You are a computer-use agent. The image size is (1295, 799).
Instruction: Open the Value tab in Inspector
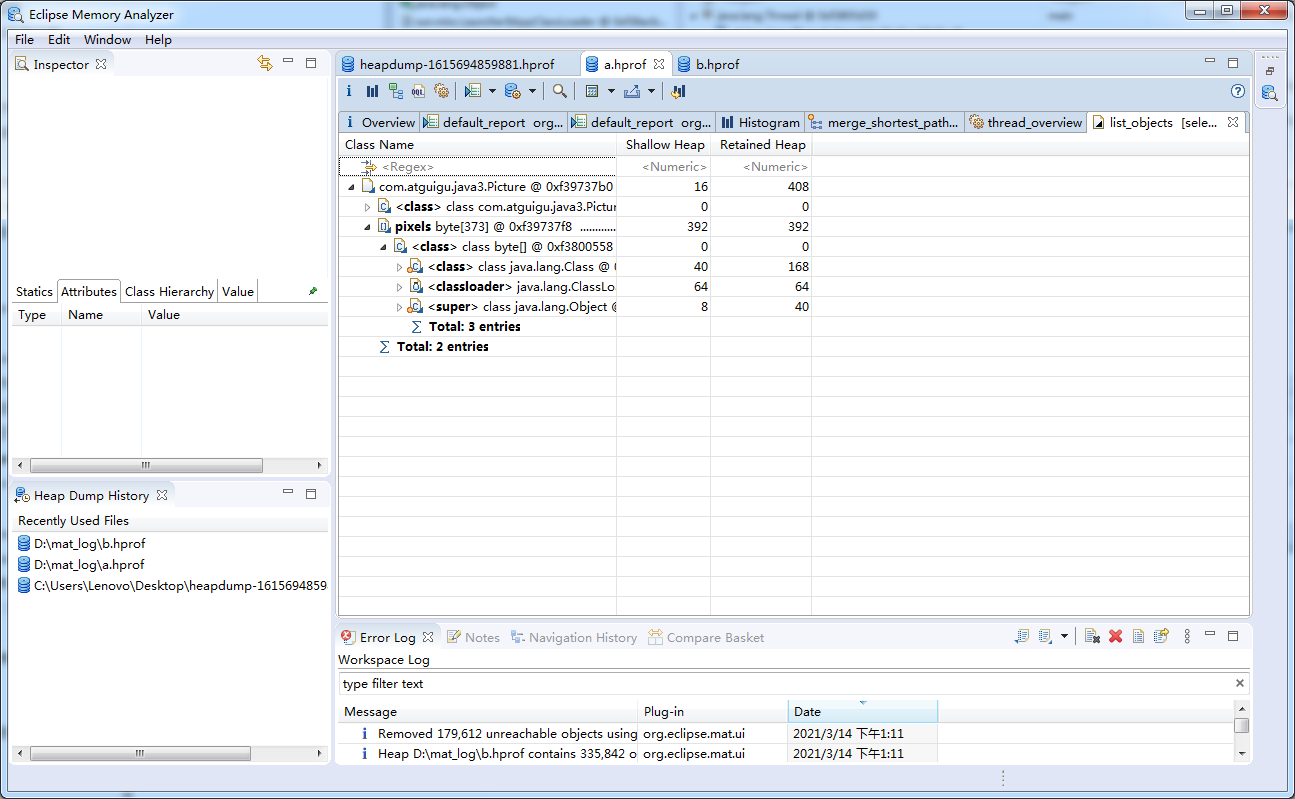pos(238,292)
